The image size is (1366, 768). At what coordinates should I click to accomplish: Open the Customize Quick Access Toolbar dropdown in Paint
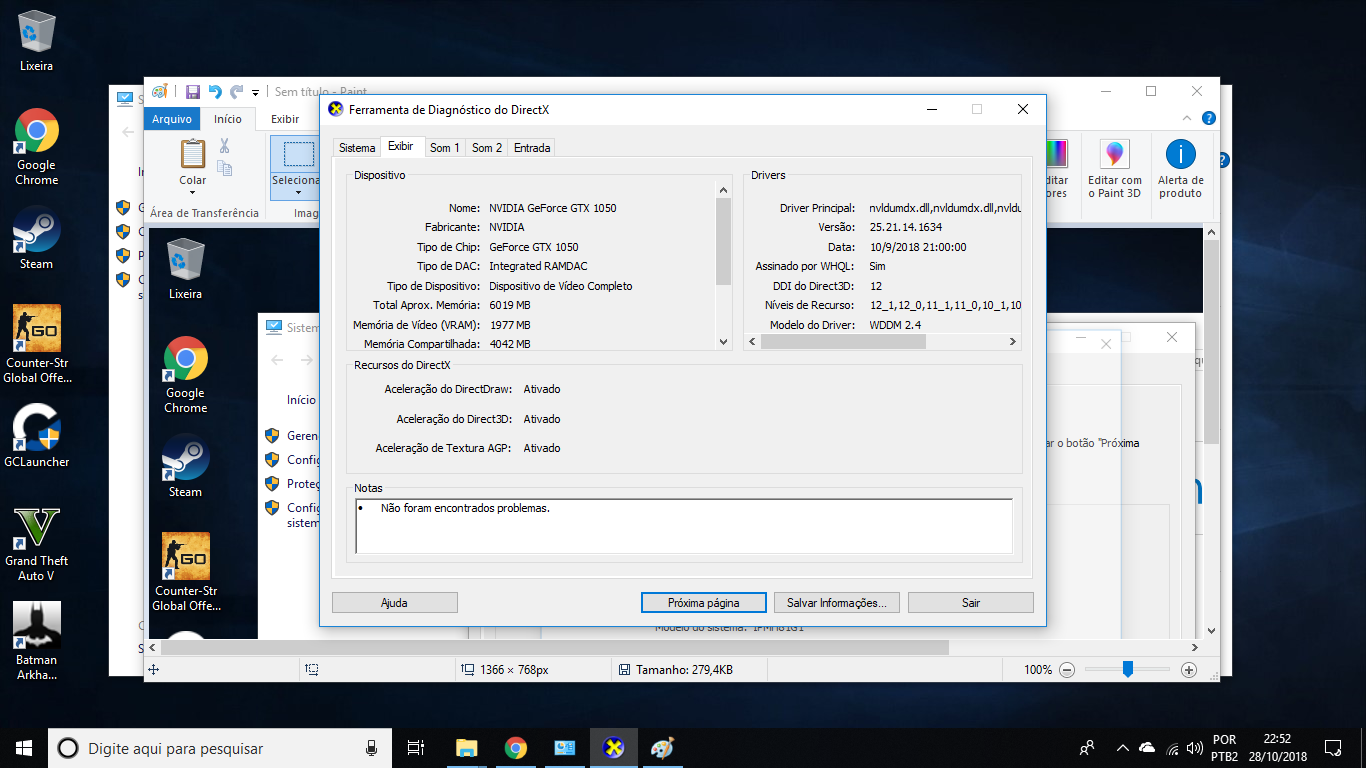pyautogui.click(x=256, y=92)
